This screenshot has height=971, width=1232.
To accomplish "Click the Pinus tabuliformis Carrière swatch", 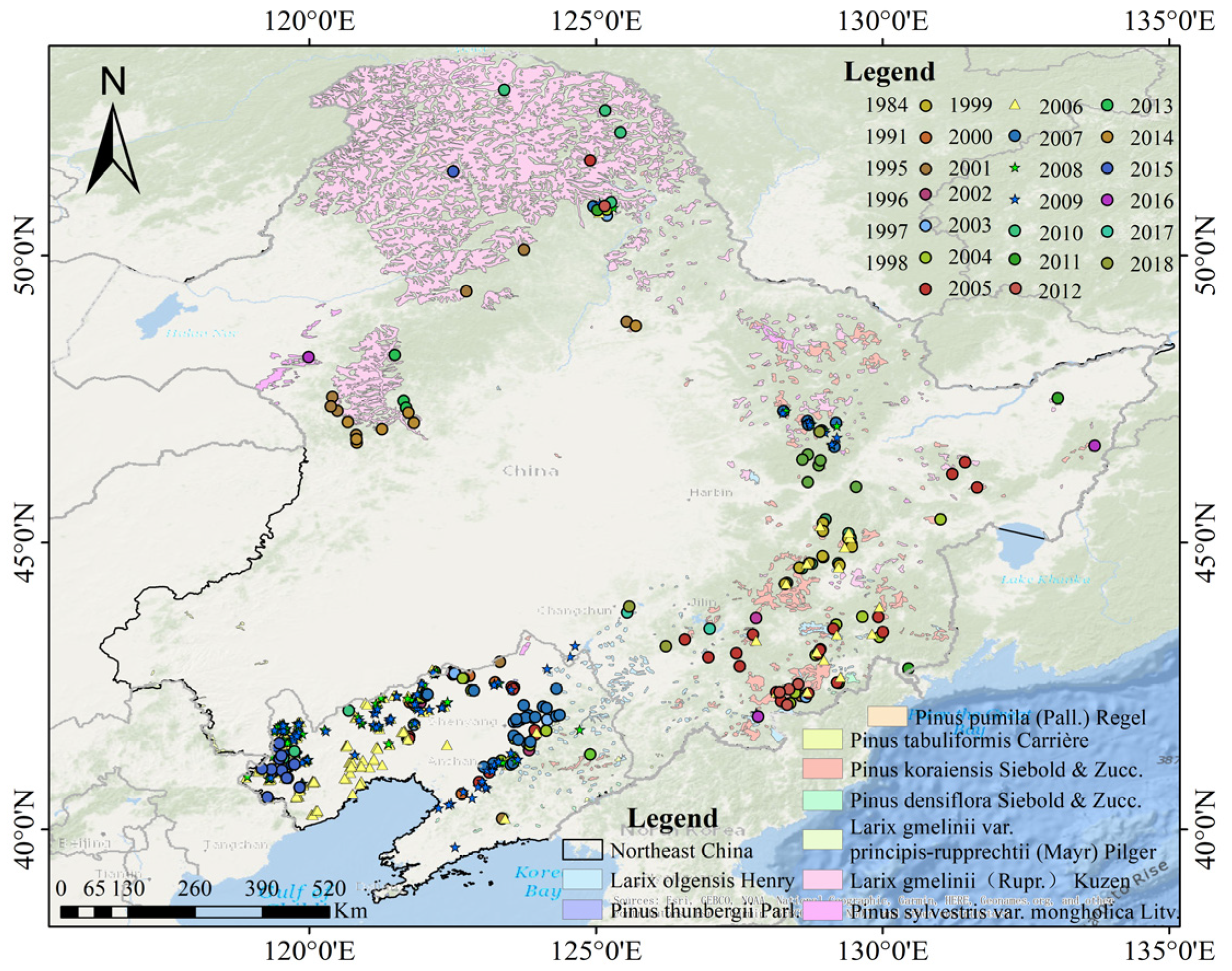I will click(x=823, y=739).
